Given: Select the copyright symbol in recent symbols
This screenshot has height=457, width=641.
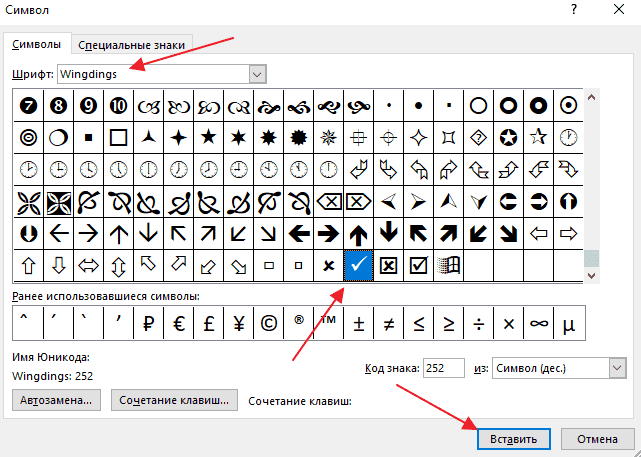Looking at the screenshot, I should pyautogui.click(x=268, y=324).
